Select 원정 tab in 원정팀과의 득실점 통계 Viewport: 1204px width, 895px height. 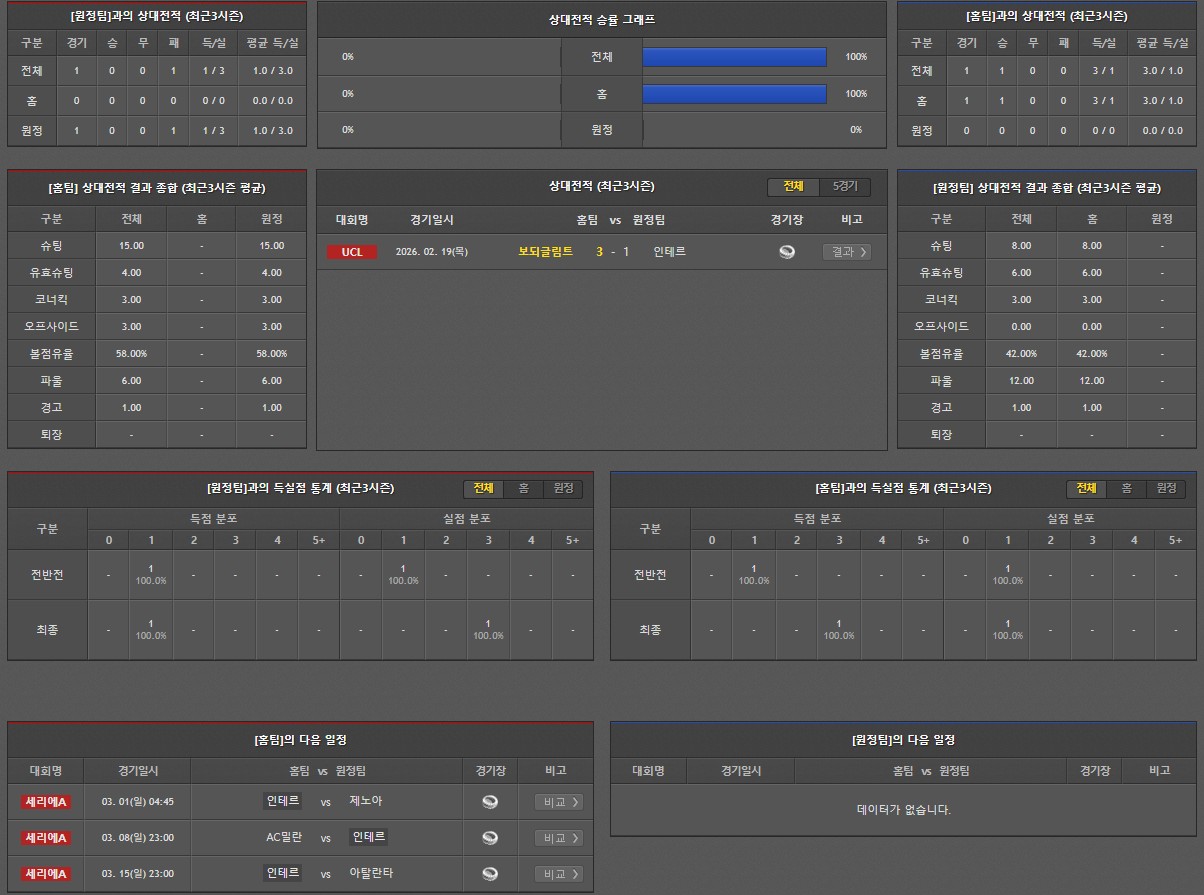pos(563,488)
